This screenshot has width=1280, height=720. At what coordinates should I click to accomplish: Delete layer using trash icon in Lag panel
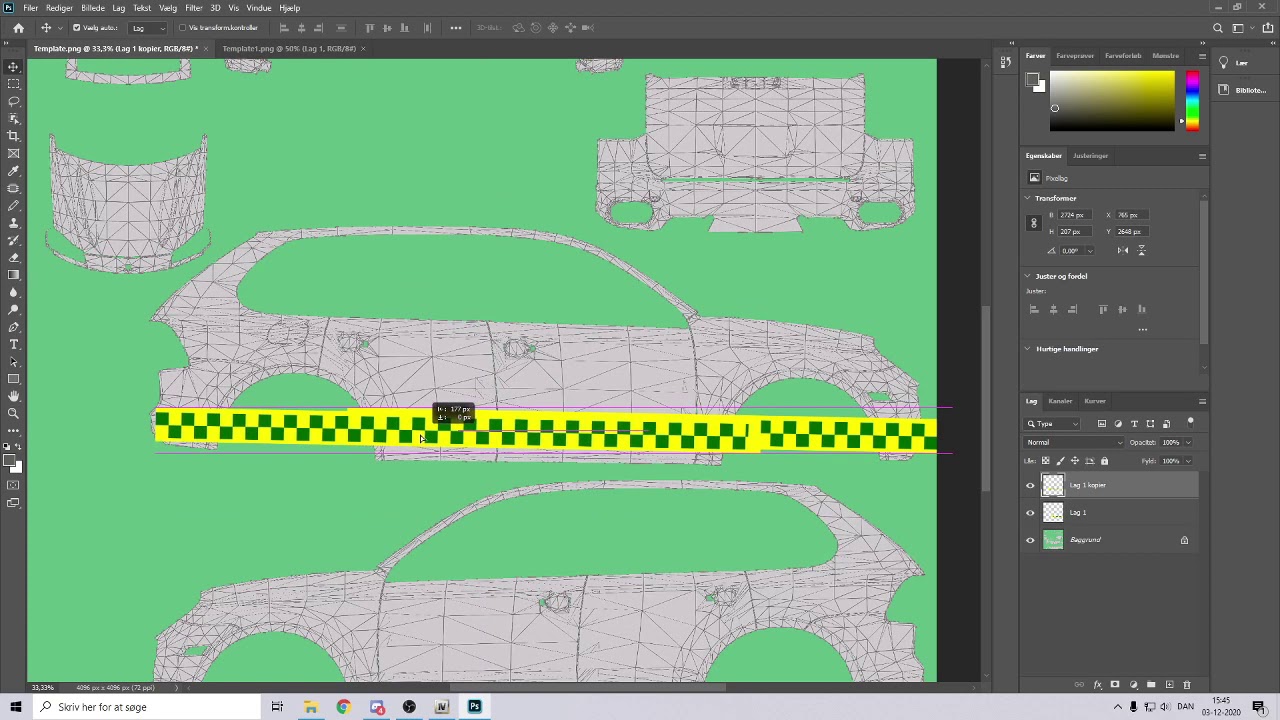[1187, 685]
